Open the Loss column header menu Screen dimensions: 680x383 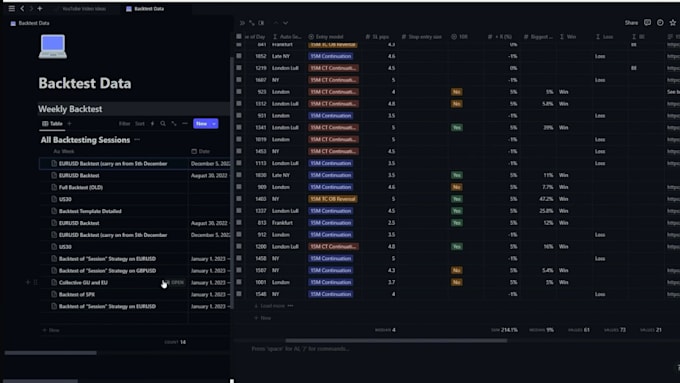coord(605,37)
